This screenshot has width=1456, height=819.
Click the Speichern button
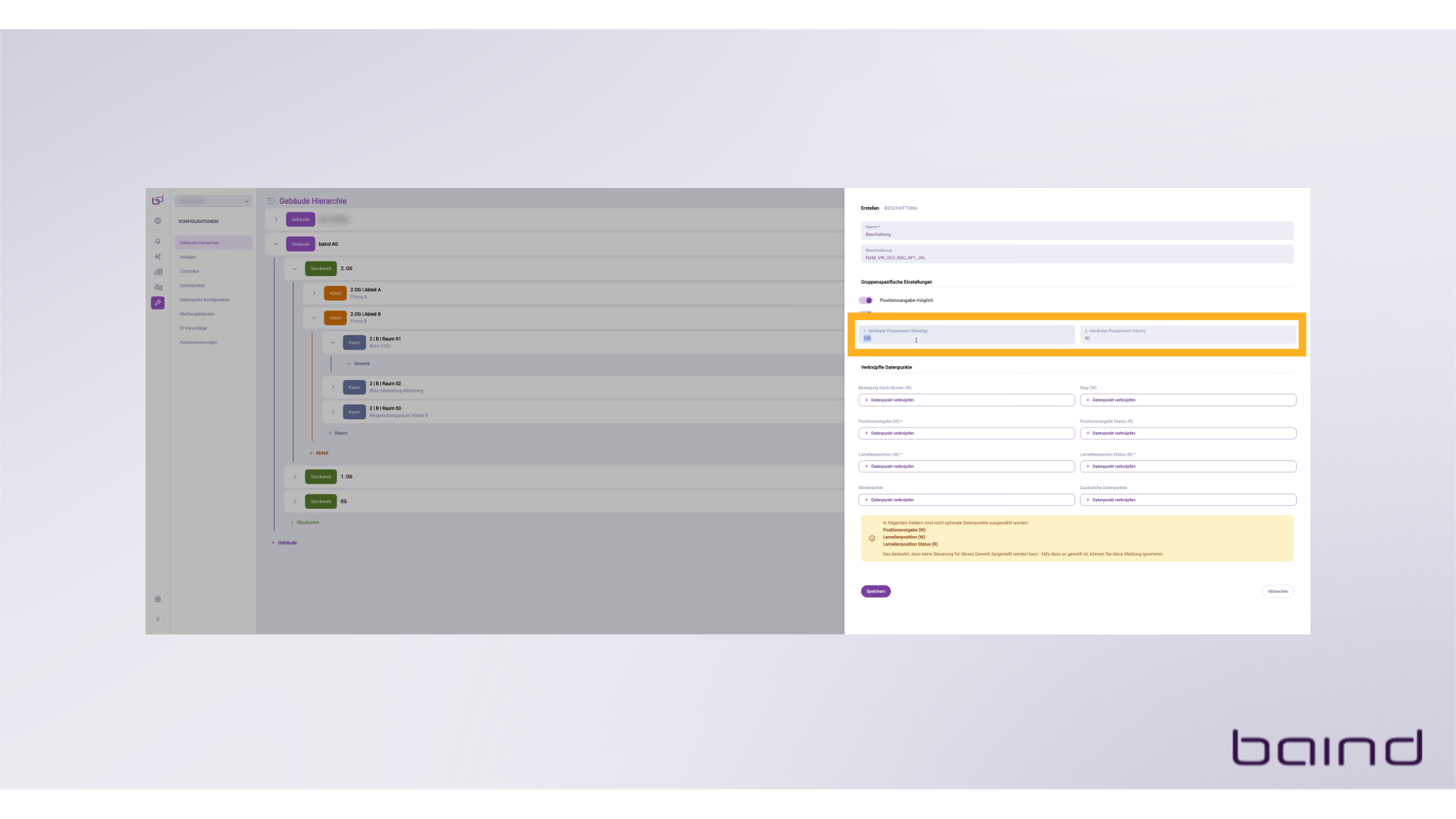[875, 591]
